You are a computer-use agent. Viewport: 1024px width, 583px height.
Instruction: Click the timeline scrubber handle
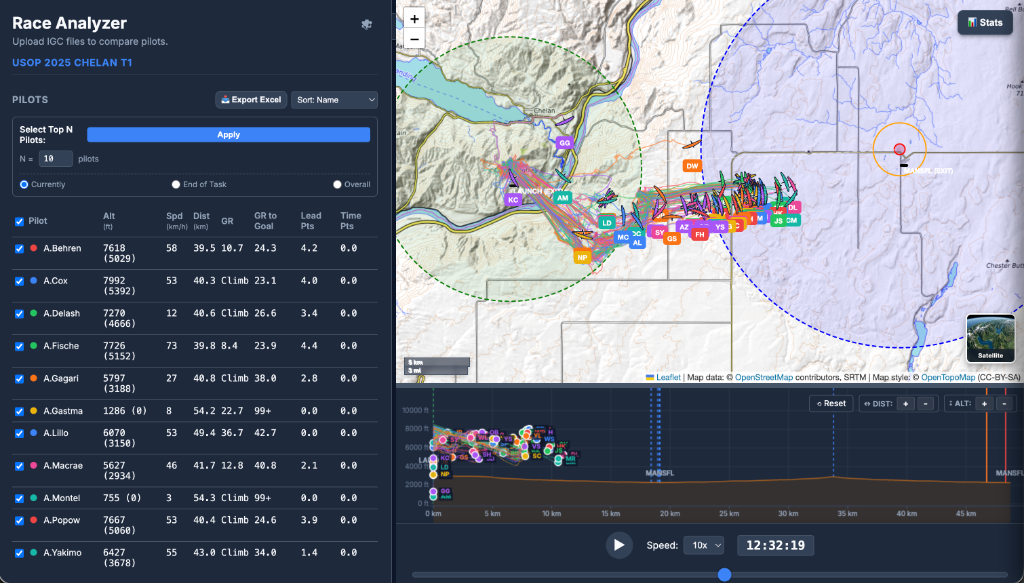724,575
